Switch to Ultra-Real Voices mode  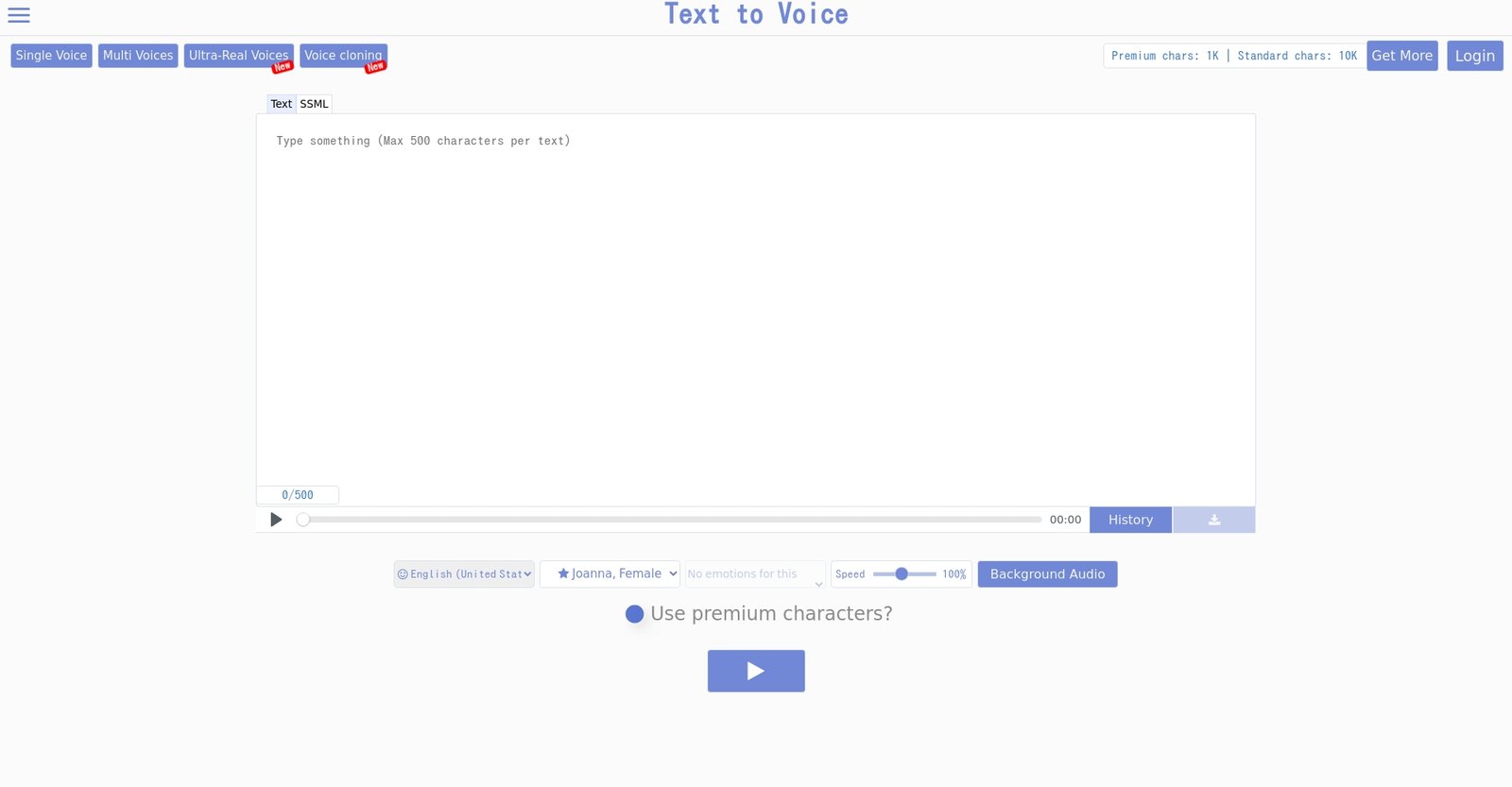pyautogui.click(x=238, y=55)
